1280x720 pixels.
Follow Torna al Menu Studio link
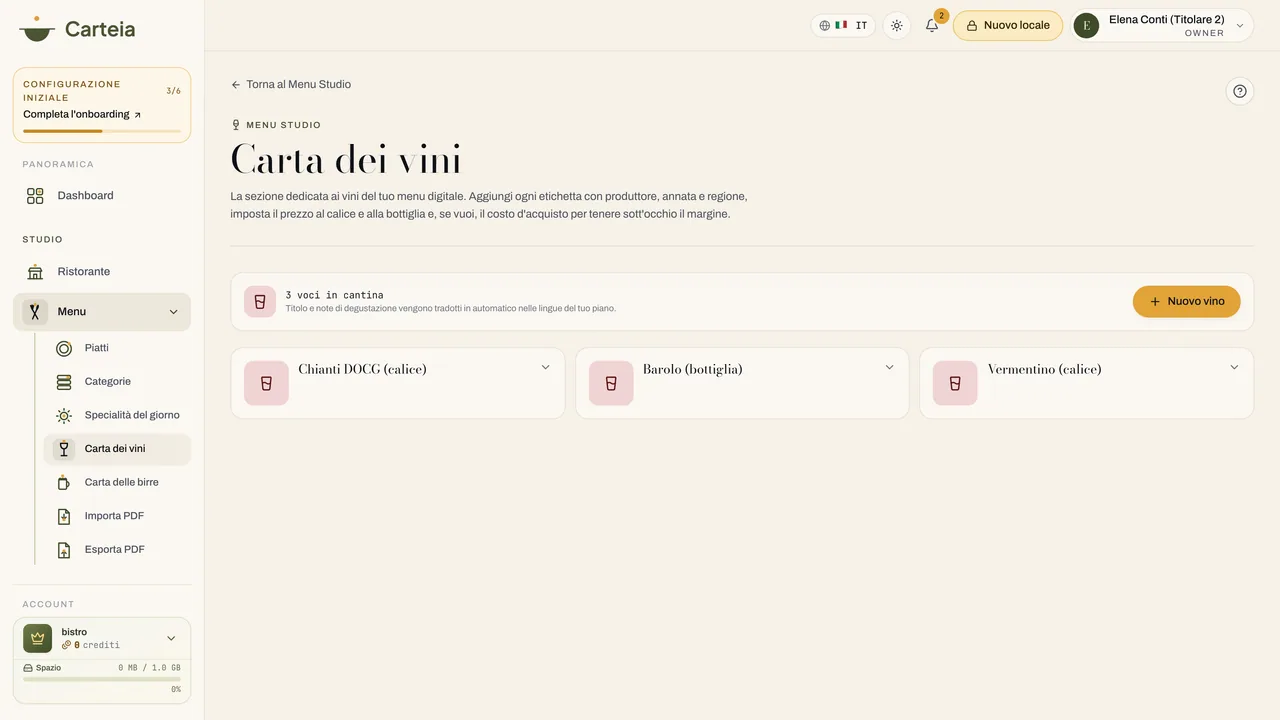[291, 85]
